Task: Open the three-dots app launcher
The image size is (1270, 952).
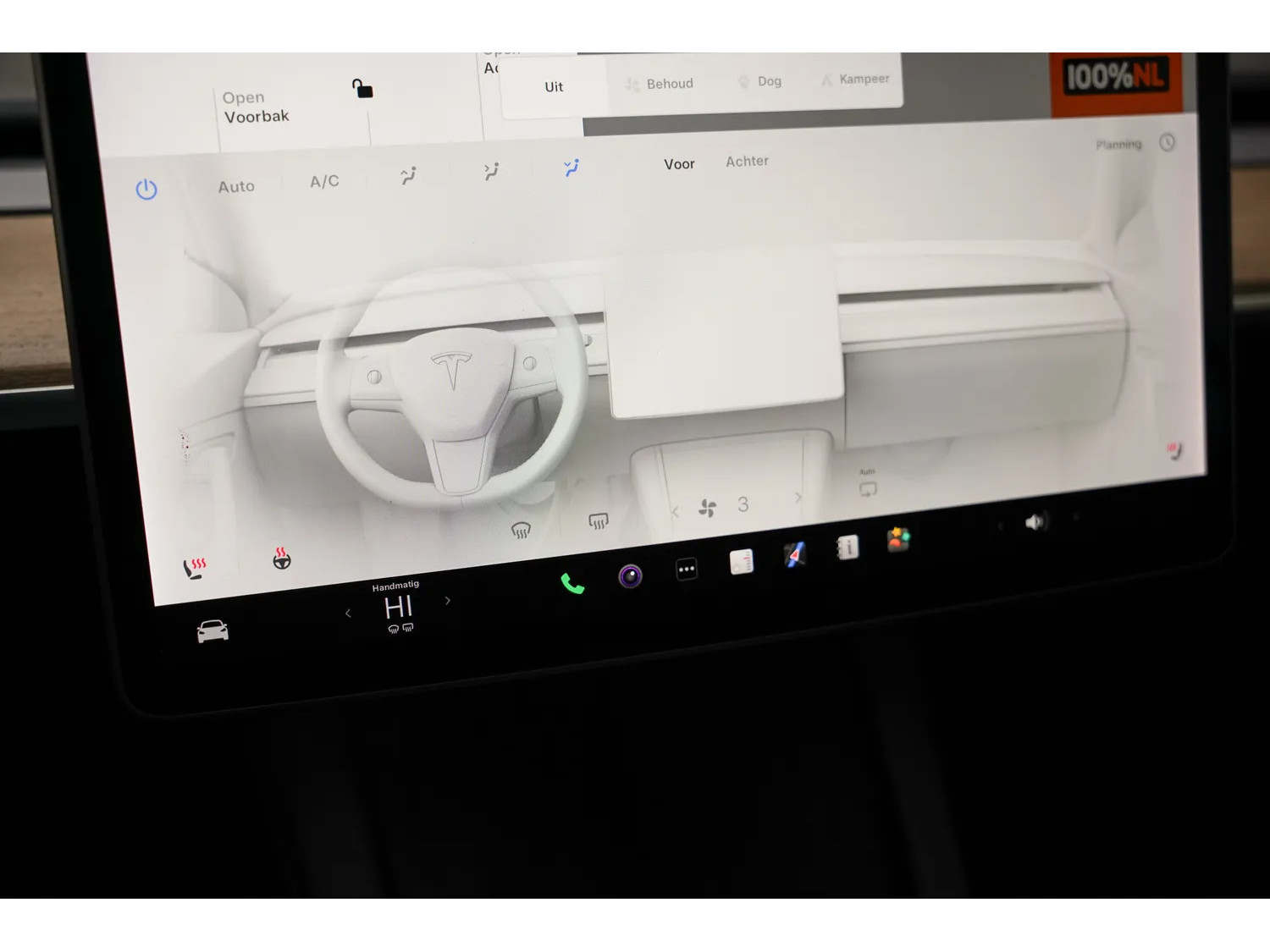Action: [x=687, y=570]
